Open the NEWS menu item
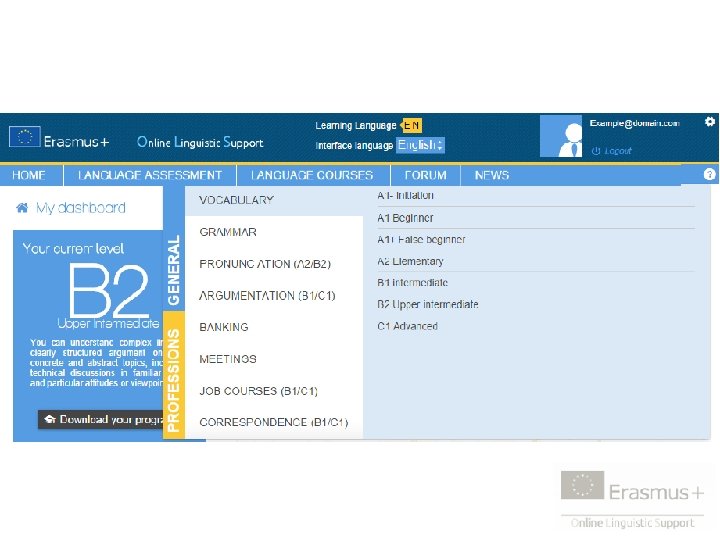The height and width of the screenshot is (540, 720). (492, 175)
